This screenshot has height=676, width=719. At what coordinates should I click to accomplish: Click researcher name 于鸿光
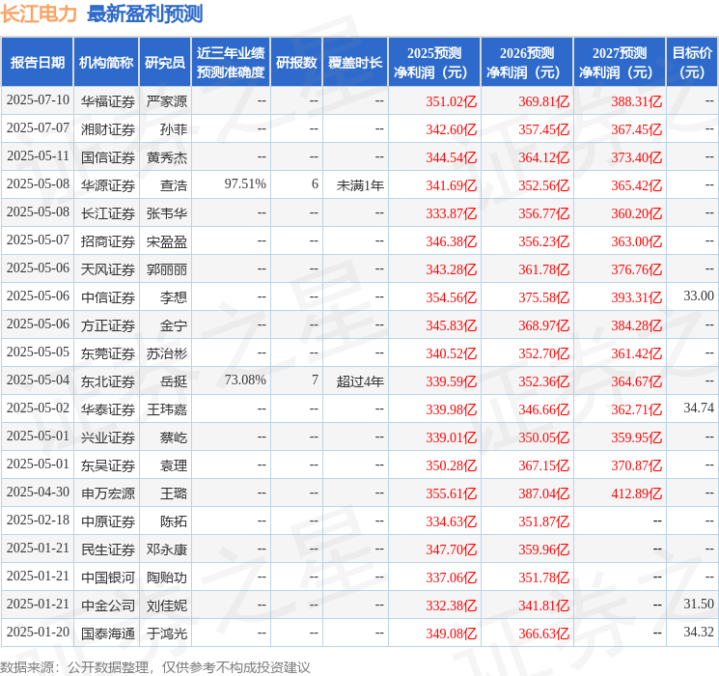tap(167, 634)
